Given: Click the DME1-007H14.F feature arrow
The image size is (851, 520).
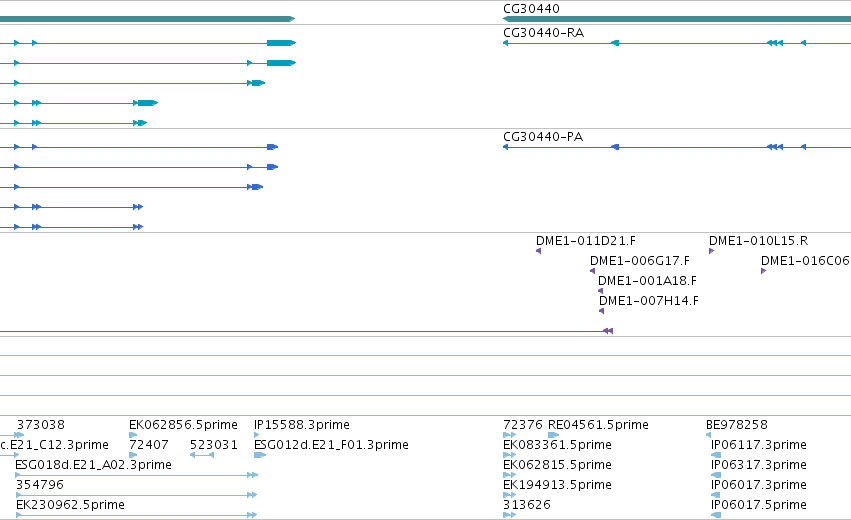Looking at the screenshot, I should [x=601, y=311].
